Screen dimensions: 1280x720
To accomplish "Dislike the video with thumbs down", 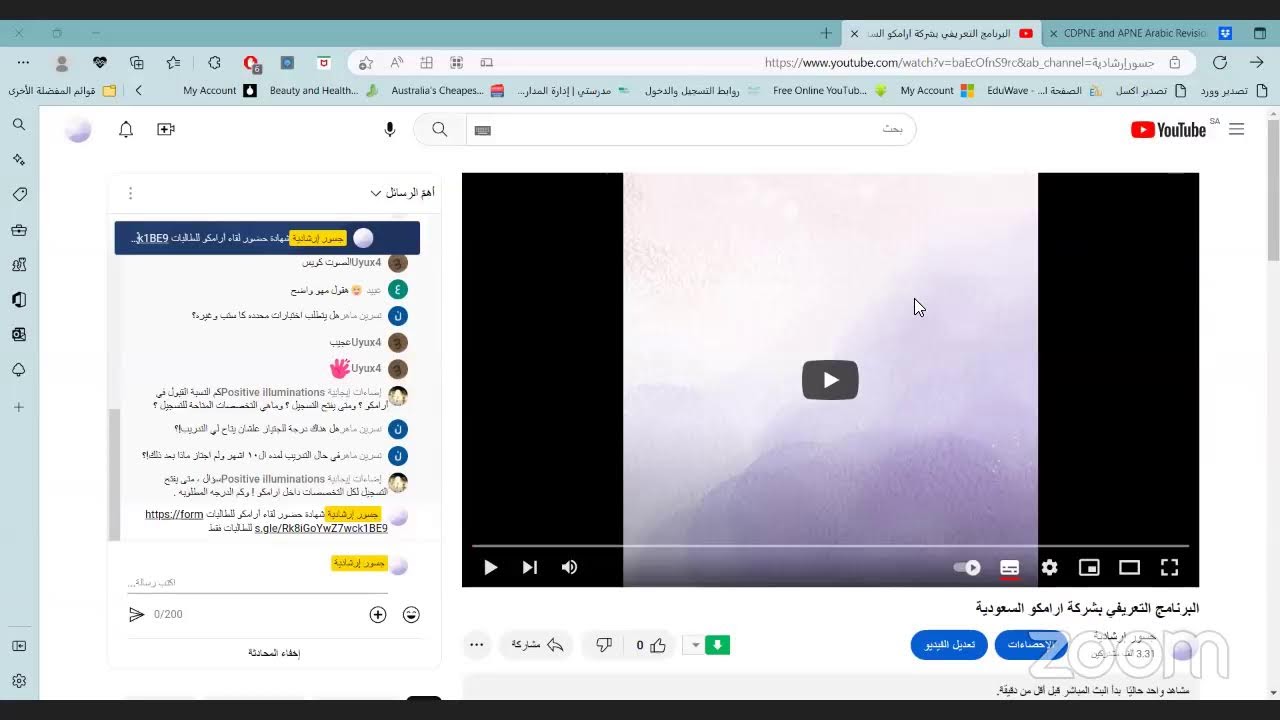I will tap(604, 645).
